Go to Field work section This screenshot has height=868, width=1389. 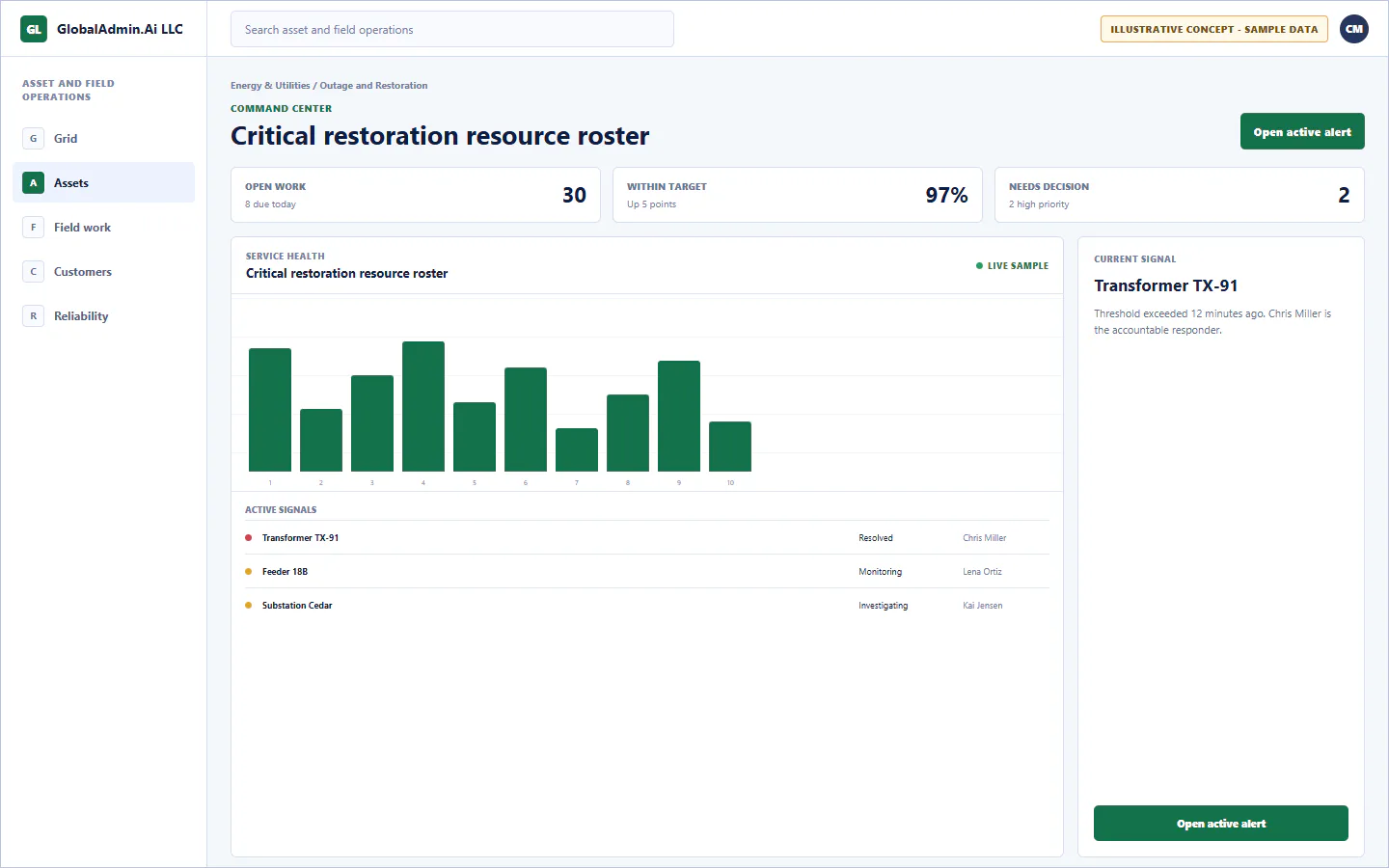point(104,227)
